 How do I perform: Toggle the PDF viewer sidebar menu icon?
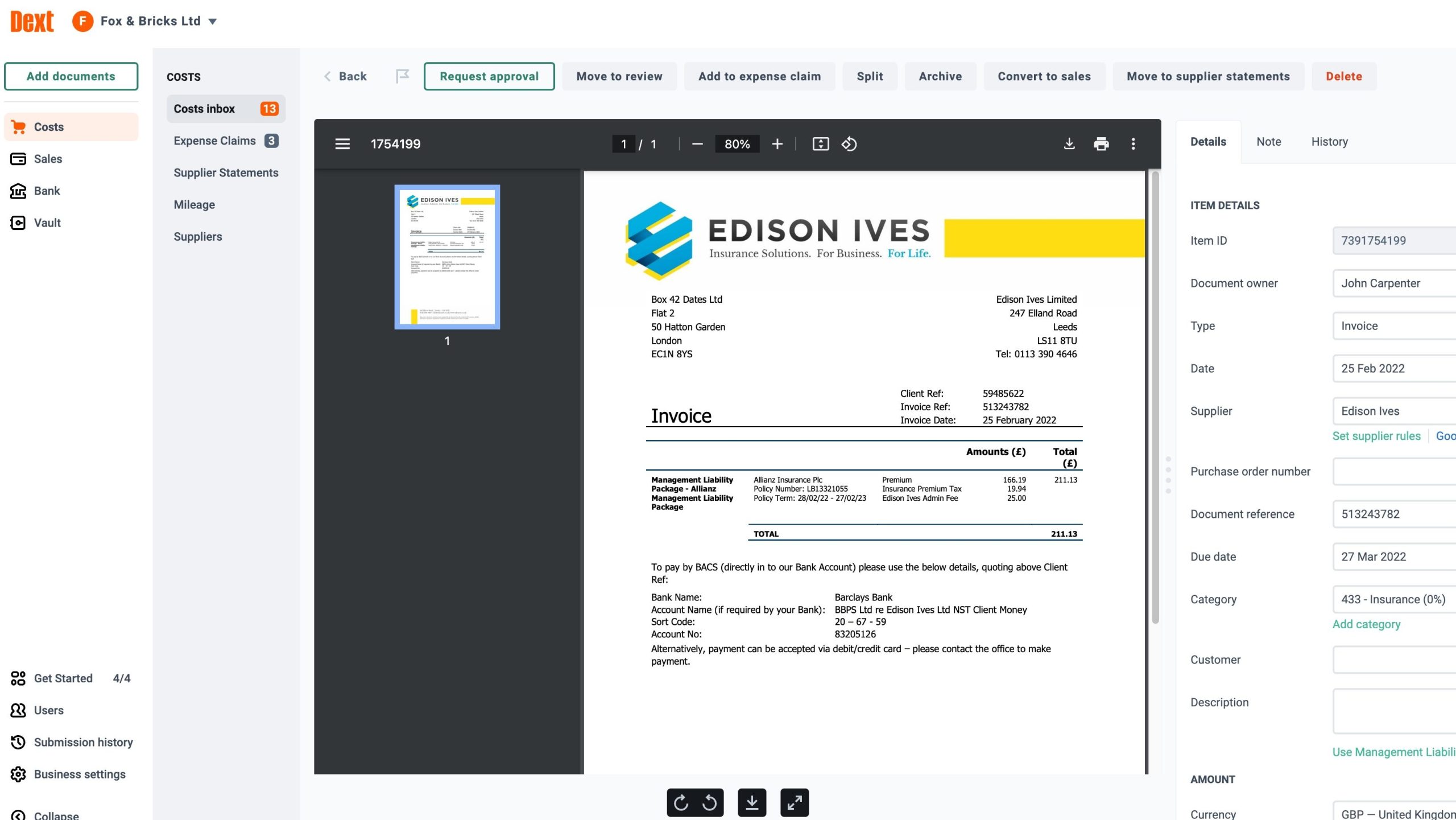[x=342, y=144]
